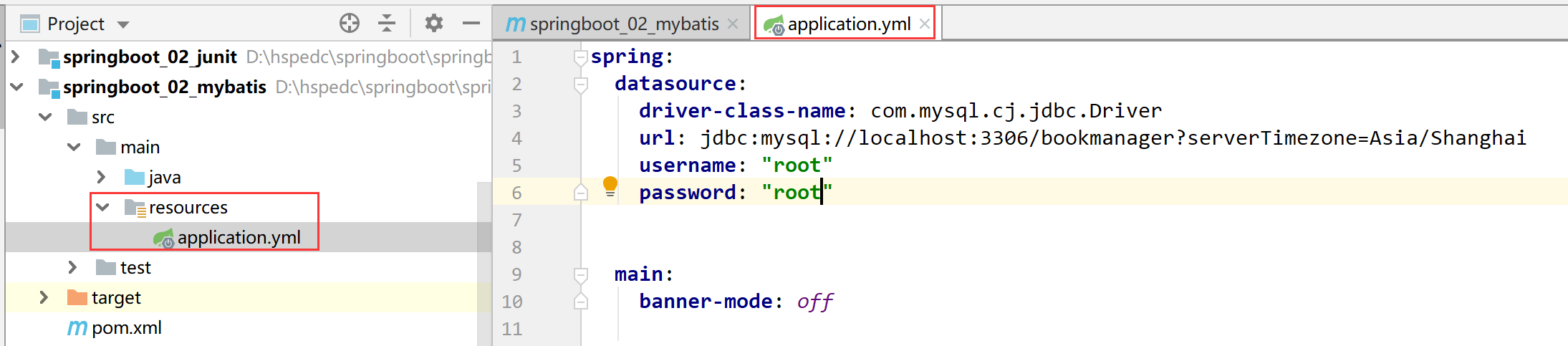Click the spring key on line 1
The image size is (1568, 346).
coord(627,57)
